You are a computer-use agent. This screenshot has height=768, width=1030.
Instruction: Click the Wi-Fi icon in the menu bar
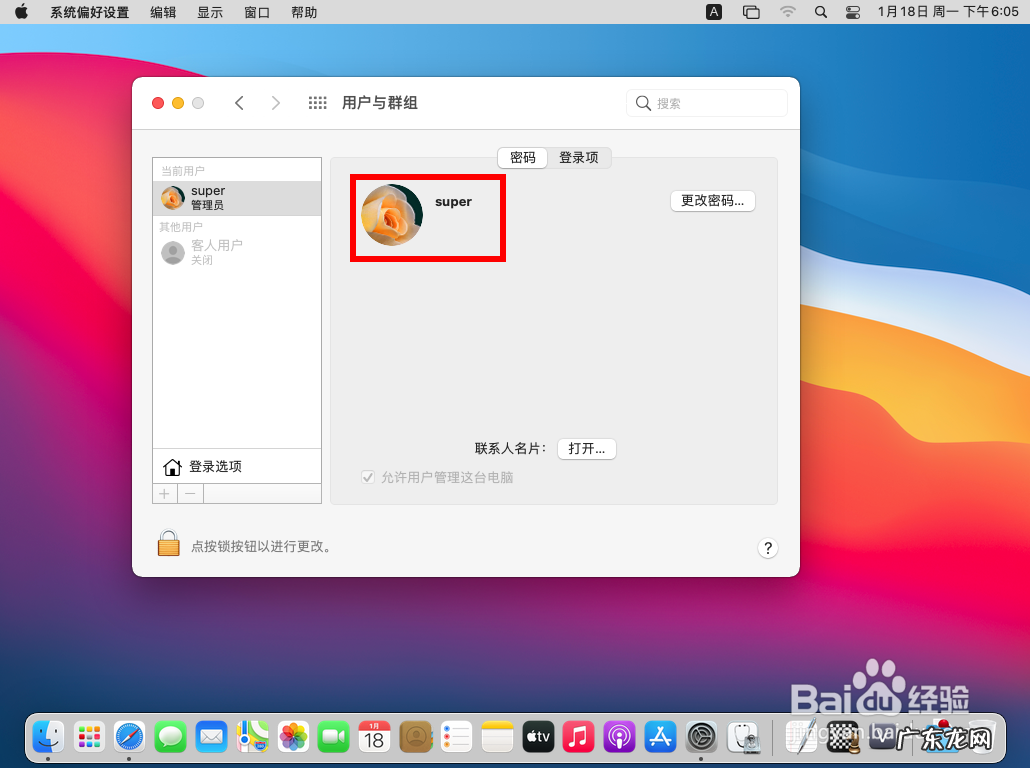(x=787, y=12)
